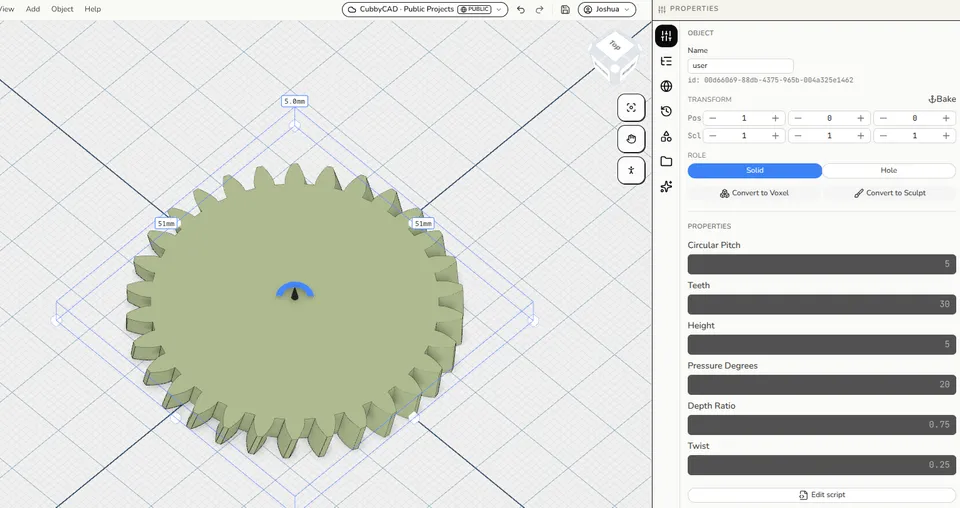
Task: Click the person figure view button
Action: 631,170
